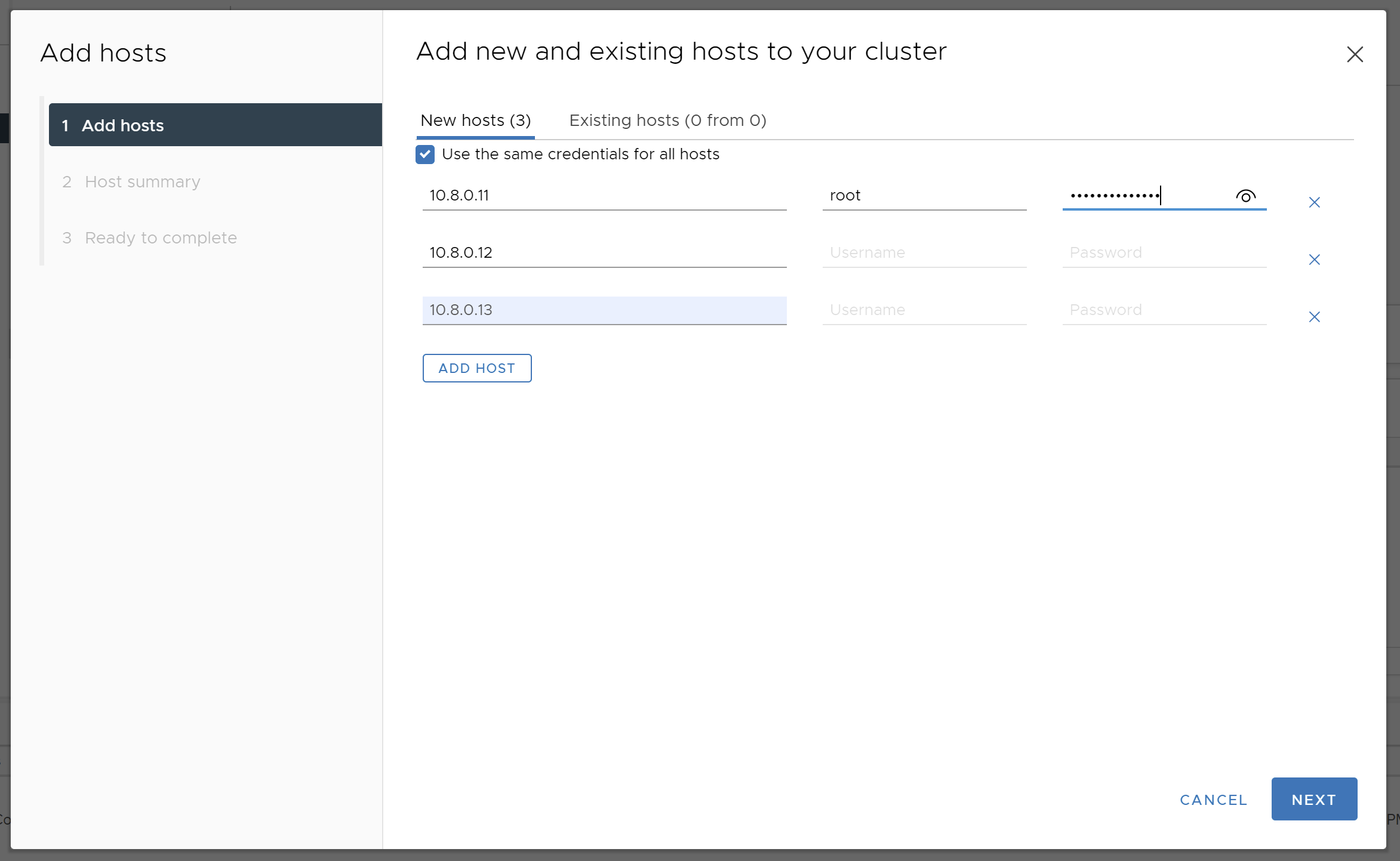The width and height of the screenshot is (1400, 861).
Task: Remove host 10.8.0.12 row
Action: coord(1314,260)
